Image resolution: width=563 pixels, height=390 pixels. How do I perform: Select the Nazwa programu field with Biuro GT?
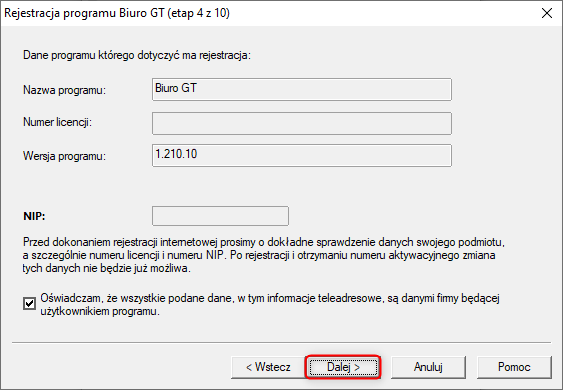302,89
